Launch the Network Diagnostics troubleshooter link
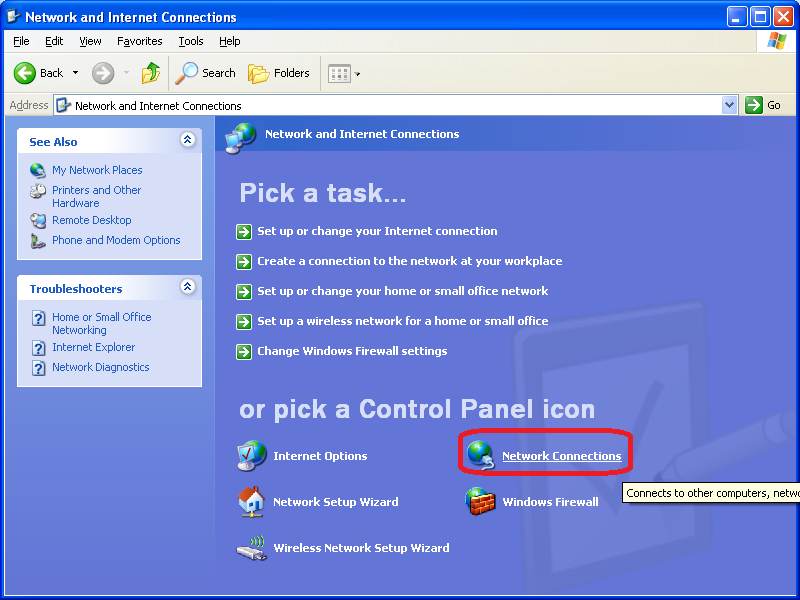The image size is (800, 600). coord(101,367)
